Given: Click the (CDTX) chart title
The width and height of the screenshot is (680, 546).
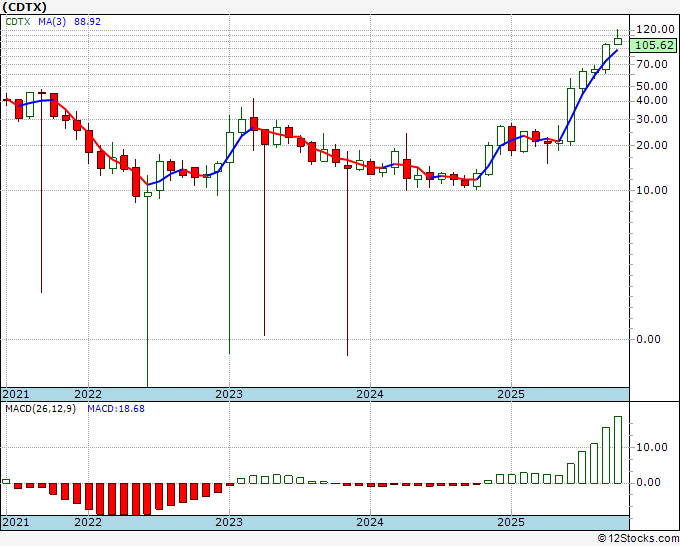Looking at the screenshot, I should tap(24, 7).
